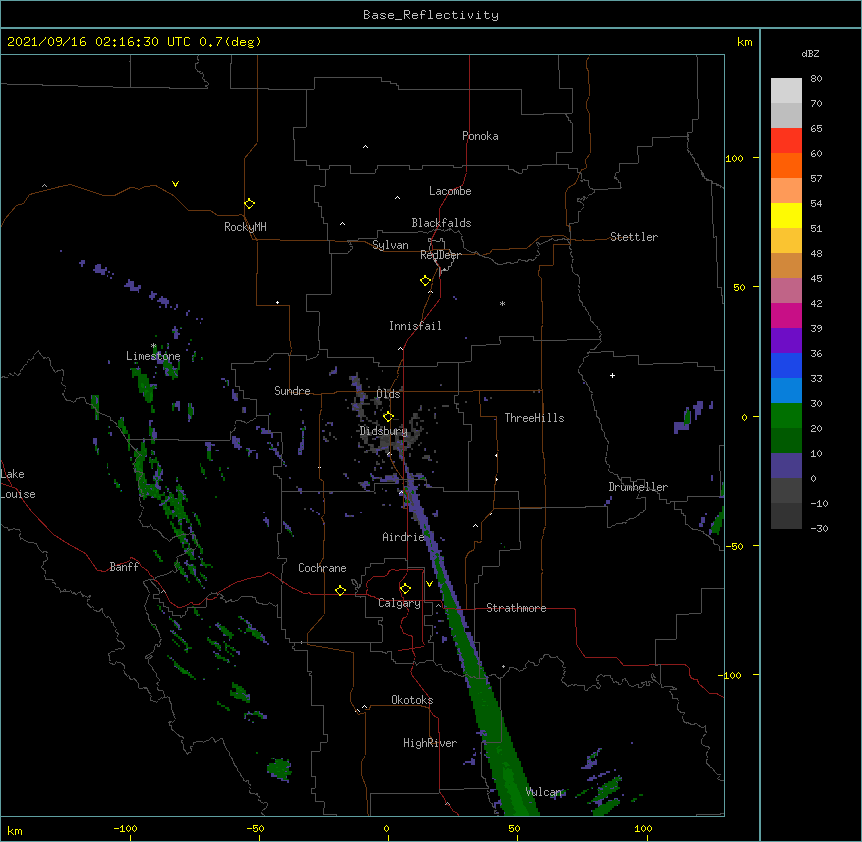Click the Olds town label
Screen dimensions: 862x842
click(388, 394)
